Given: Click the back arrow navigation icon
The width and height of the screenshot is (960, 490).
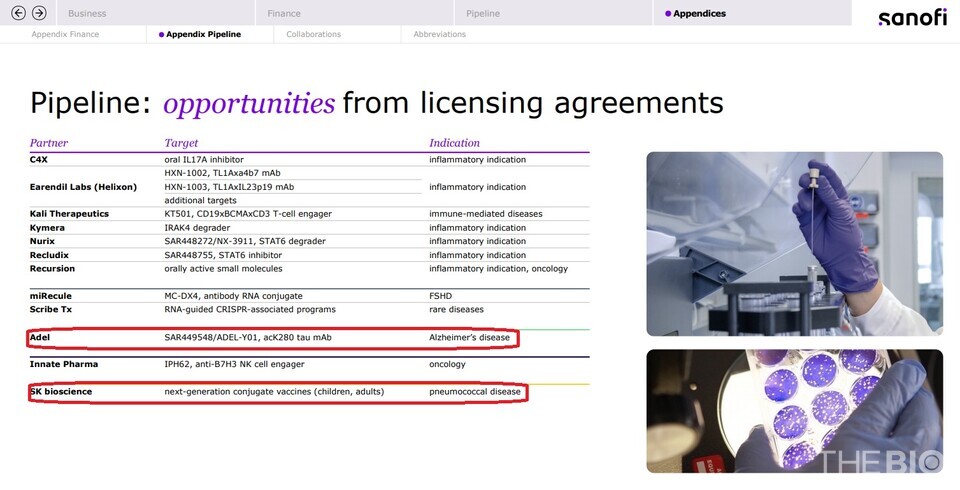Looking at the screenshot, I should coord(17,13).
